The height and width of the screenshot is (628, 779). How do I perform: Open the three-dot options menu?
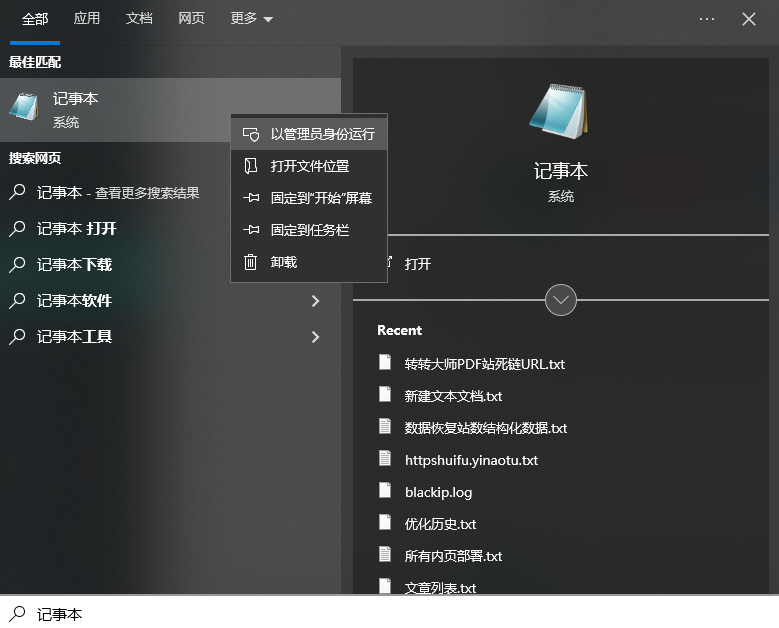pyautogui.click(x=707, y=19)
